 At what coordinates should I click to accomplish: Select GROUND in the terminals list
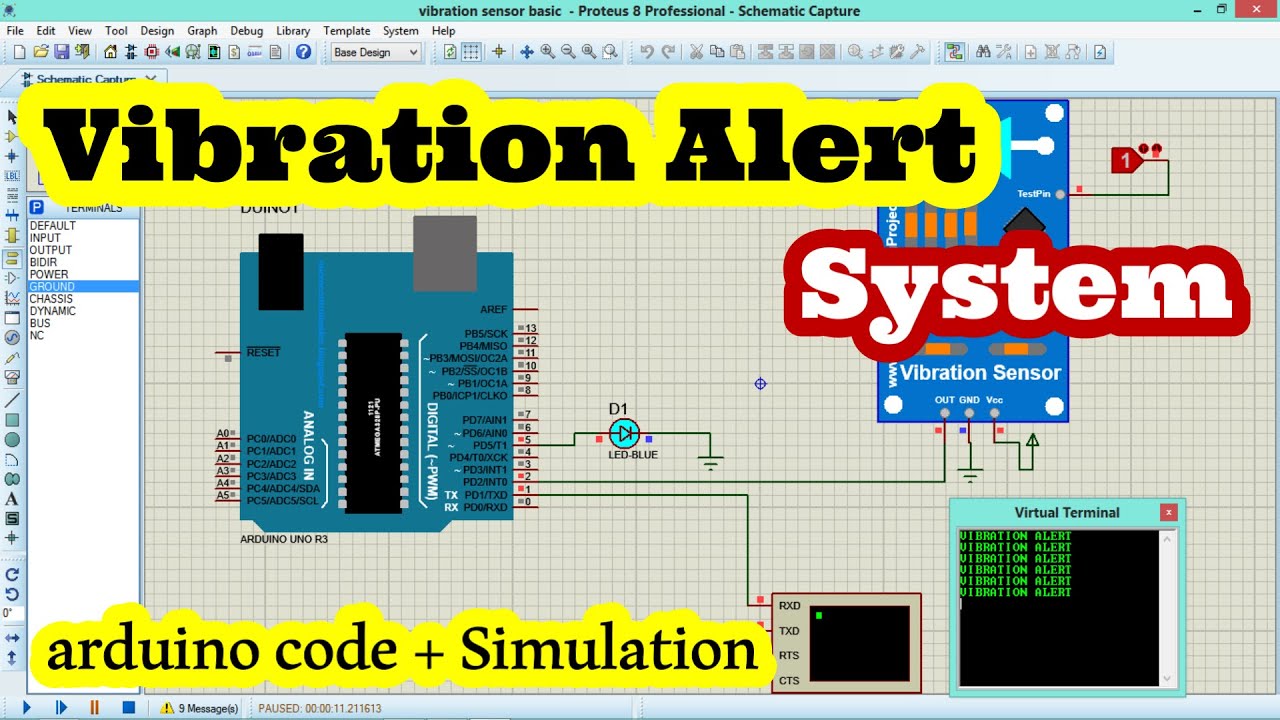[83, 287]
